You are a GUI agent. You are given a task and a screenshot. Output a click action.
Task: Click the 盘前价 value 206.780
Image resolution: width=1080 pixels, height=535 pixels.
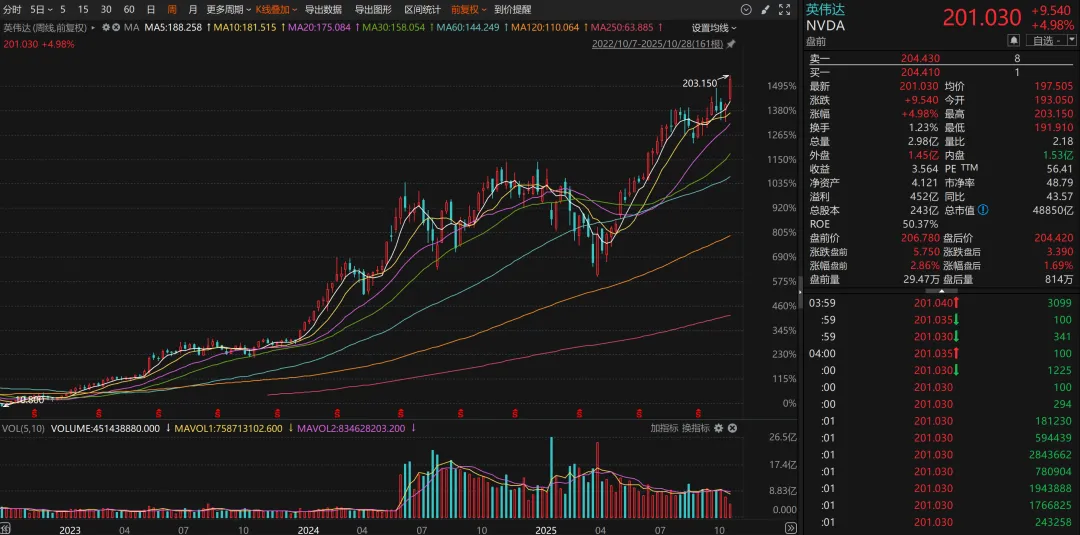[x=920, y=238]
